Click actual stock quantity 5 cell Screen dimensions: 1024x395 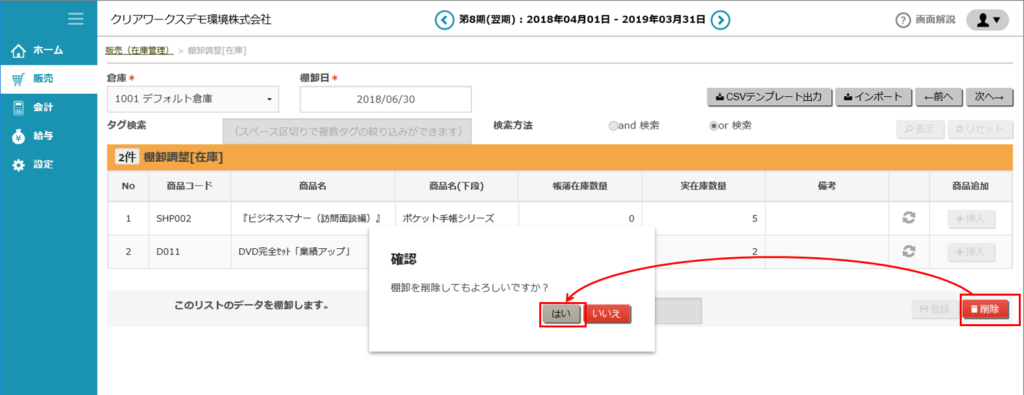[x=703, y=220]
